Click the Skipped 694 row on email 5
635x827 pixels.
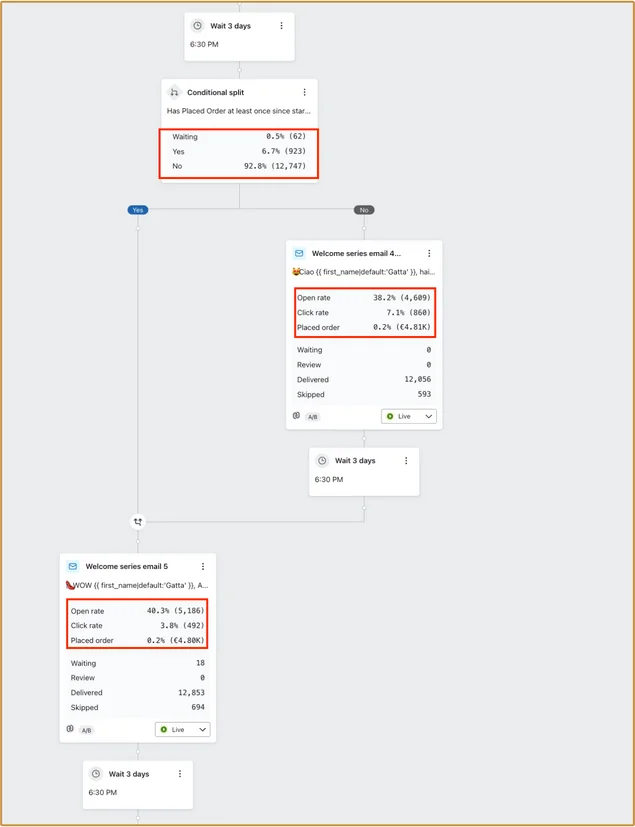[x=138, y=707]
